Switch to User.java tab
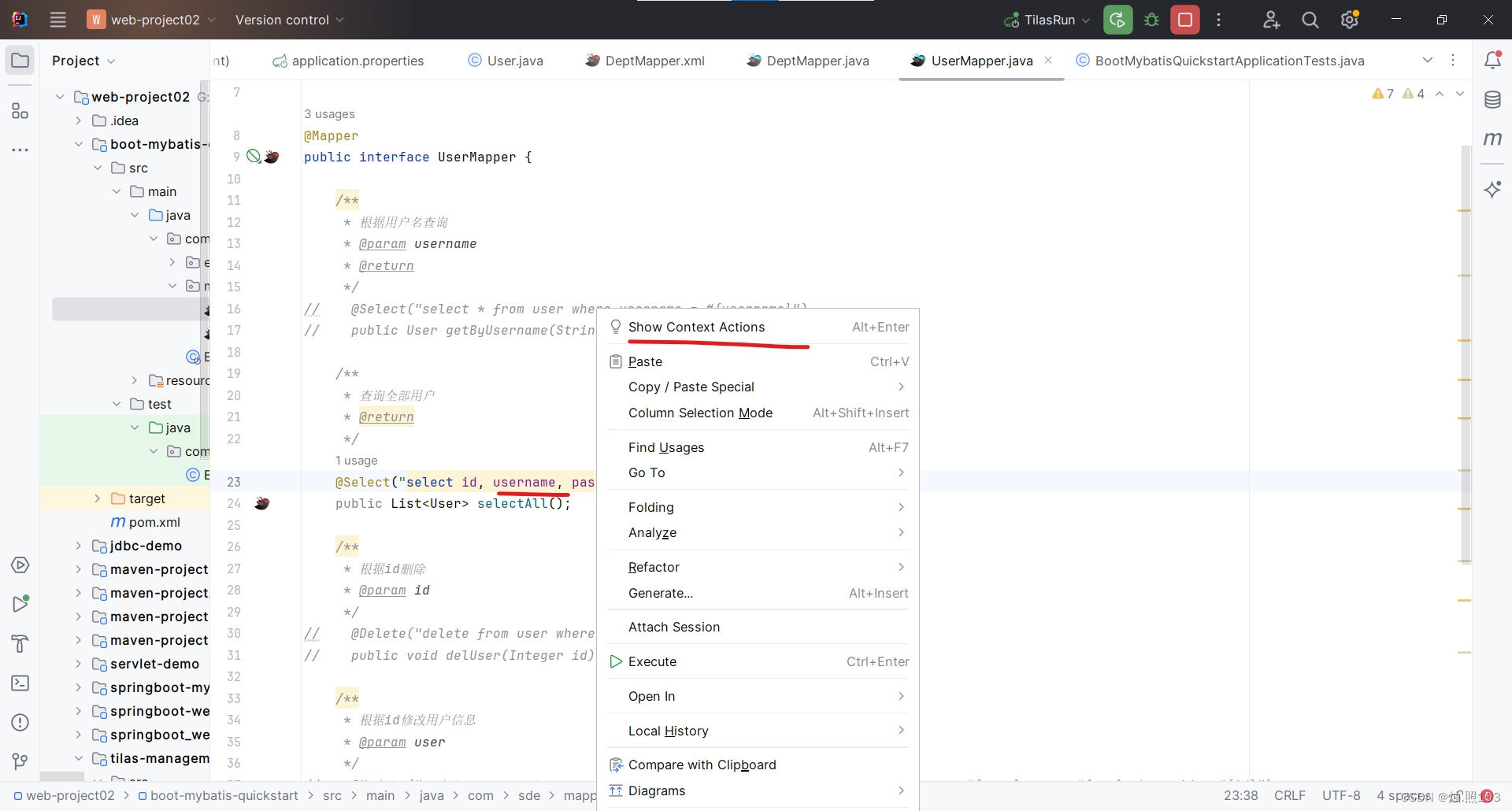 click(506, 61)
